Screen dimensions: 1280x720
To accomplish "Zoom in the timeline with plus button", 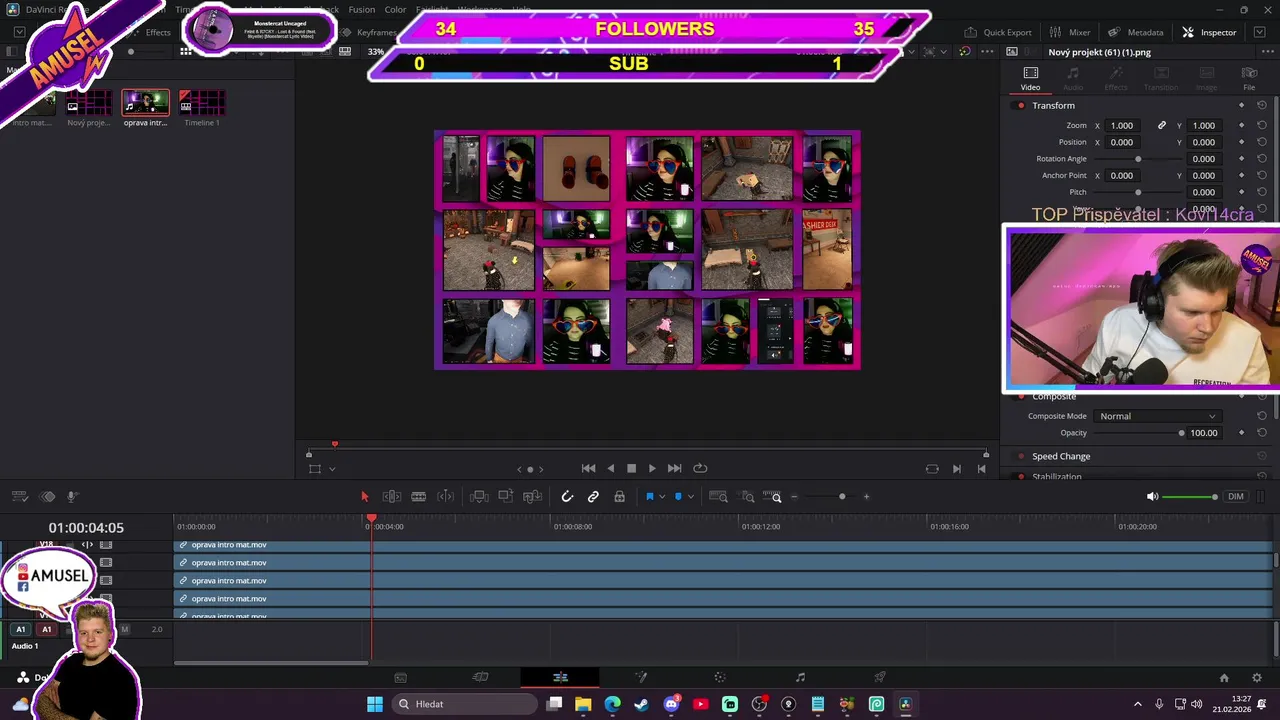I will click(866, 497).
